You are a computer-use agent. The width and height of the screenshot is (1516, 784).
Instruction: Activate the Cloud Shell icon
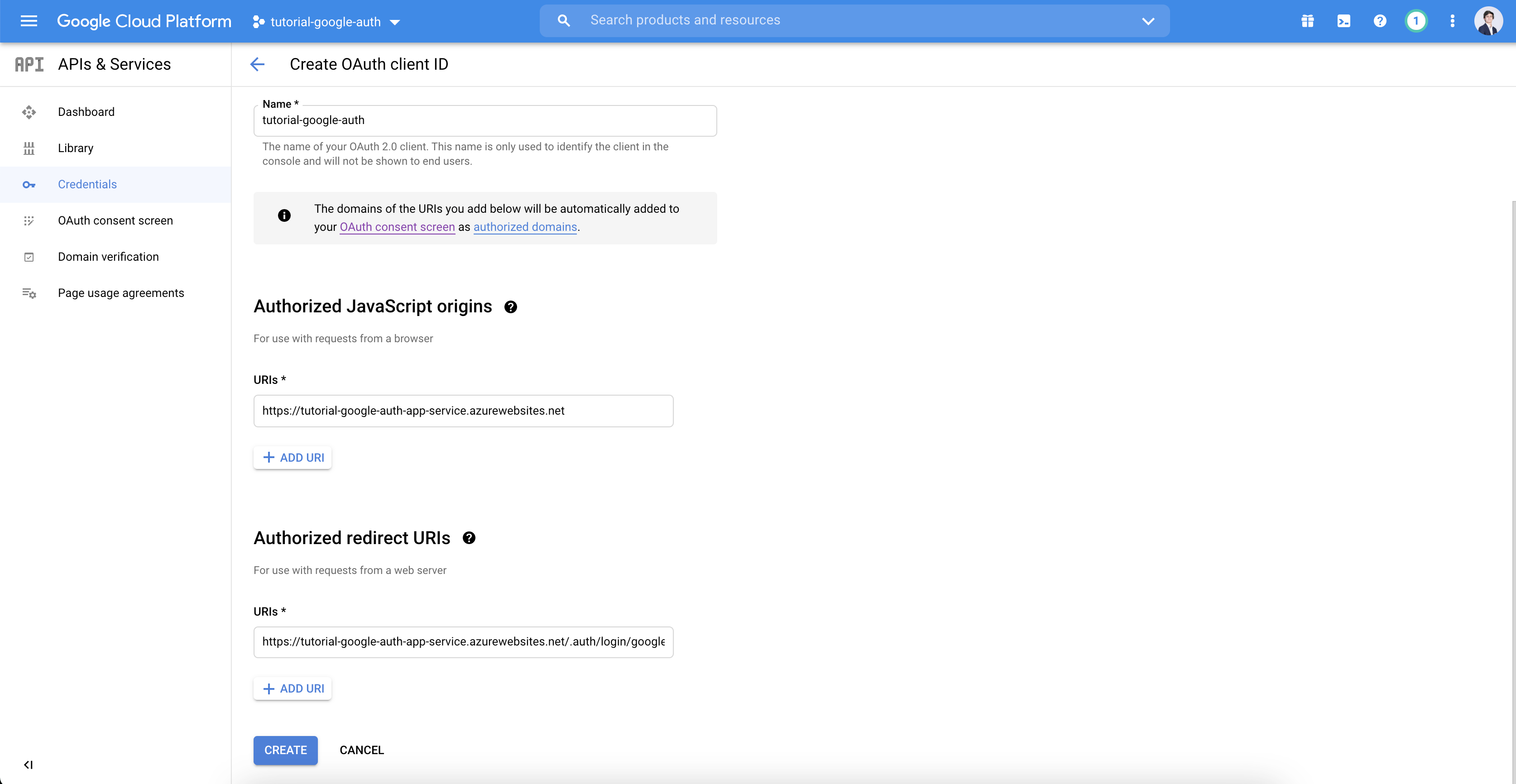click(1343, 20)
